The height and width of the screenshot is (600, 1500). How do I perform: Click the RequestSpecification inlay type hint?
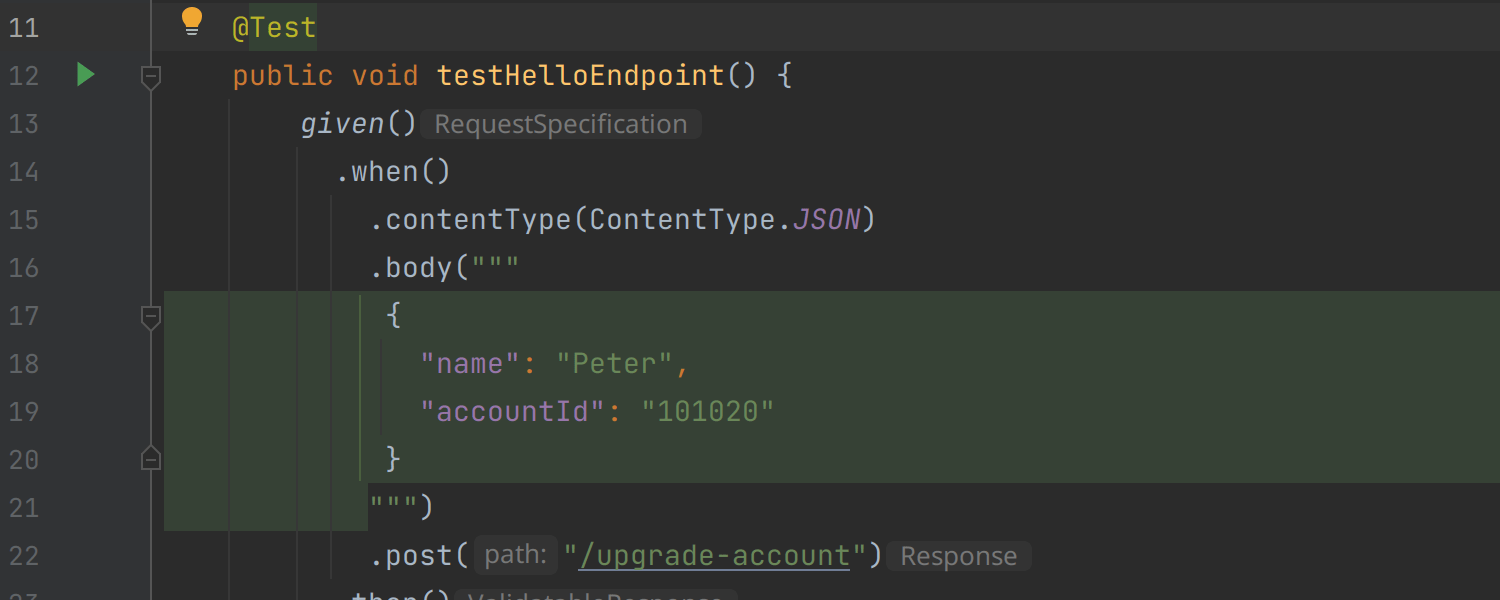coord(560,124)
